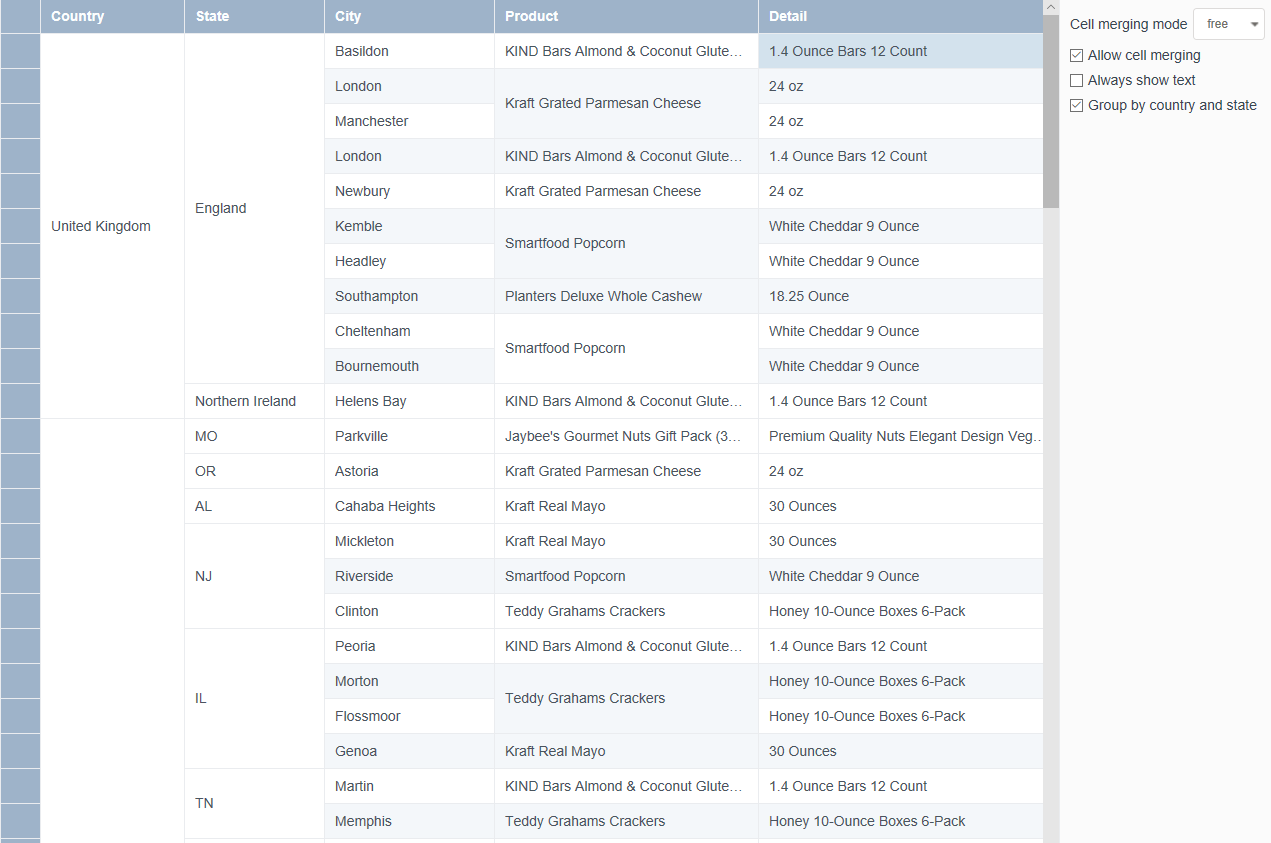1271x843 pixels.
Task: Select the Basildon city cell
Action: 409,51
